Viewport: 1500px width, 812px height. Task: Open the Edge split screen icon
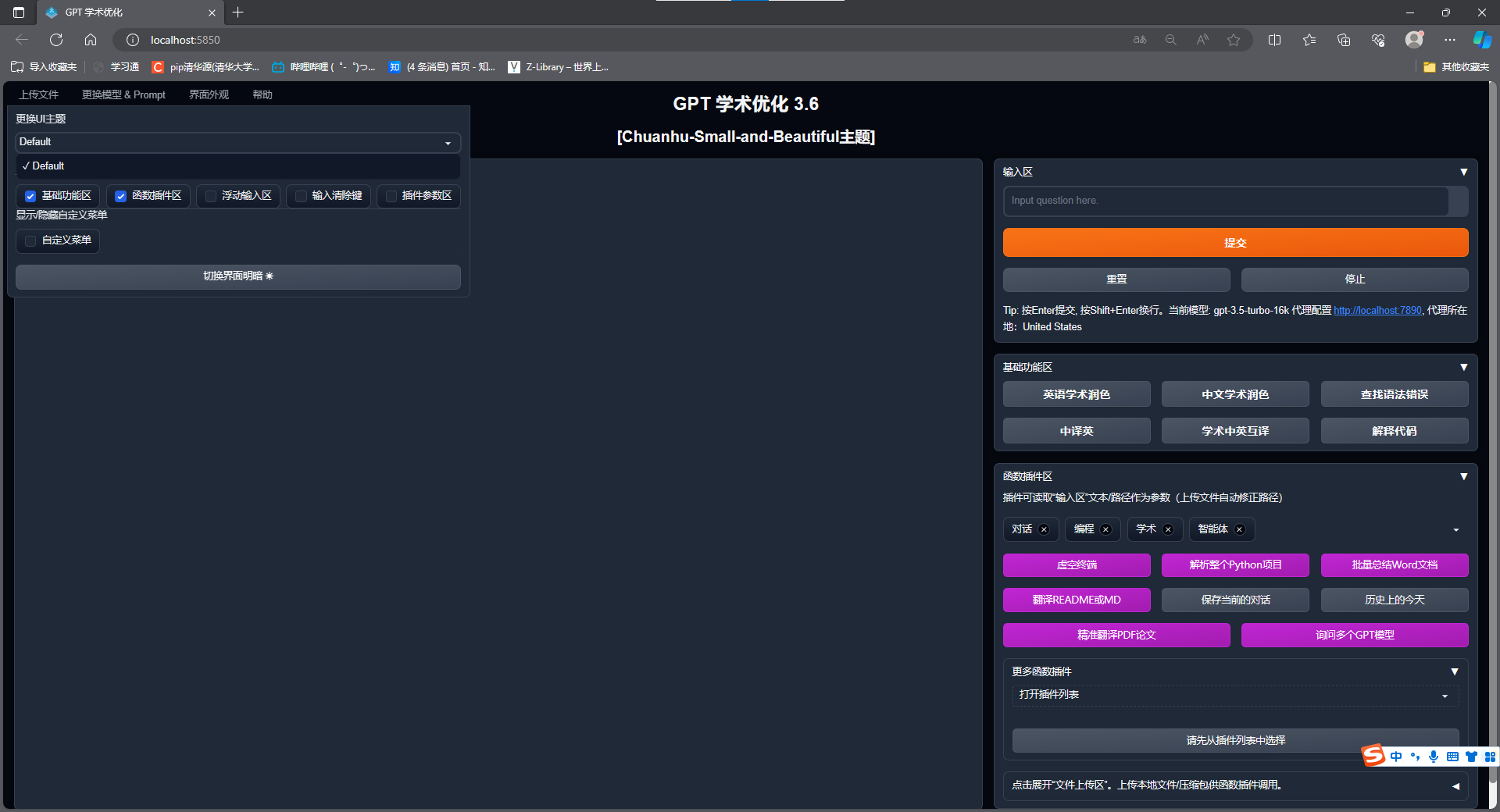pos(1275,40)
